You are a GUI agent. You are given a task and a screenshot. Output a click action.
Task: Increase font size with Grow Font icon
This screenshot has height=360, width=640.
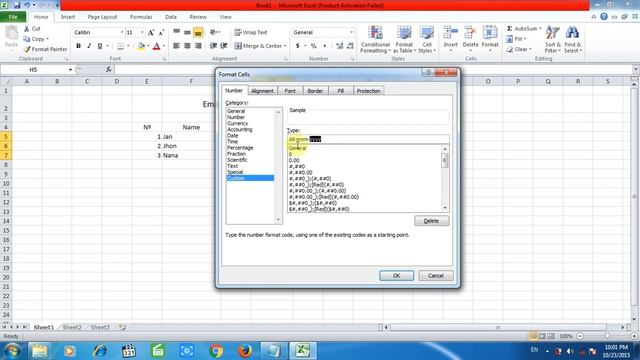[151, 32]
